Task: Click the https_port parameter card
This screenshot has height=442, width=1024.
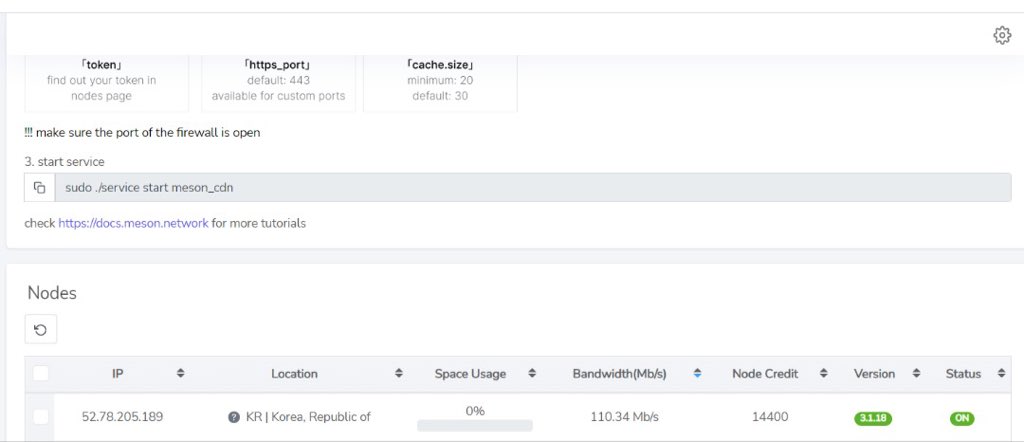Action: pos(278,84)
